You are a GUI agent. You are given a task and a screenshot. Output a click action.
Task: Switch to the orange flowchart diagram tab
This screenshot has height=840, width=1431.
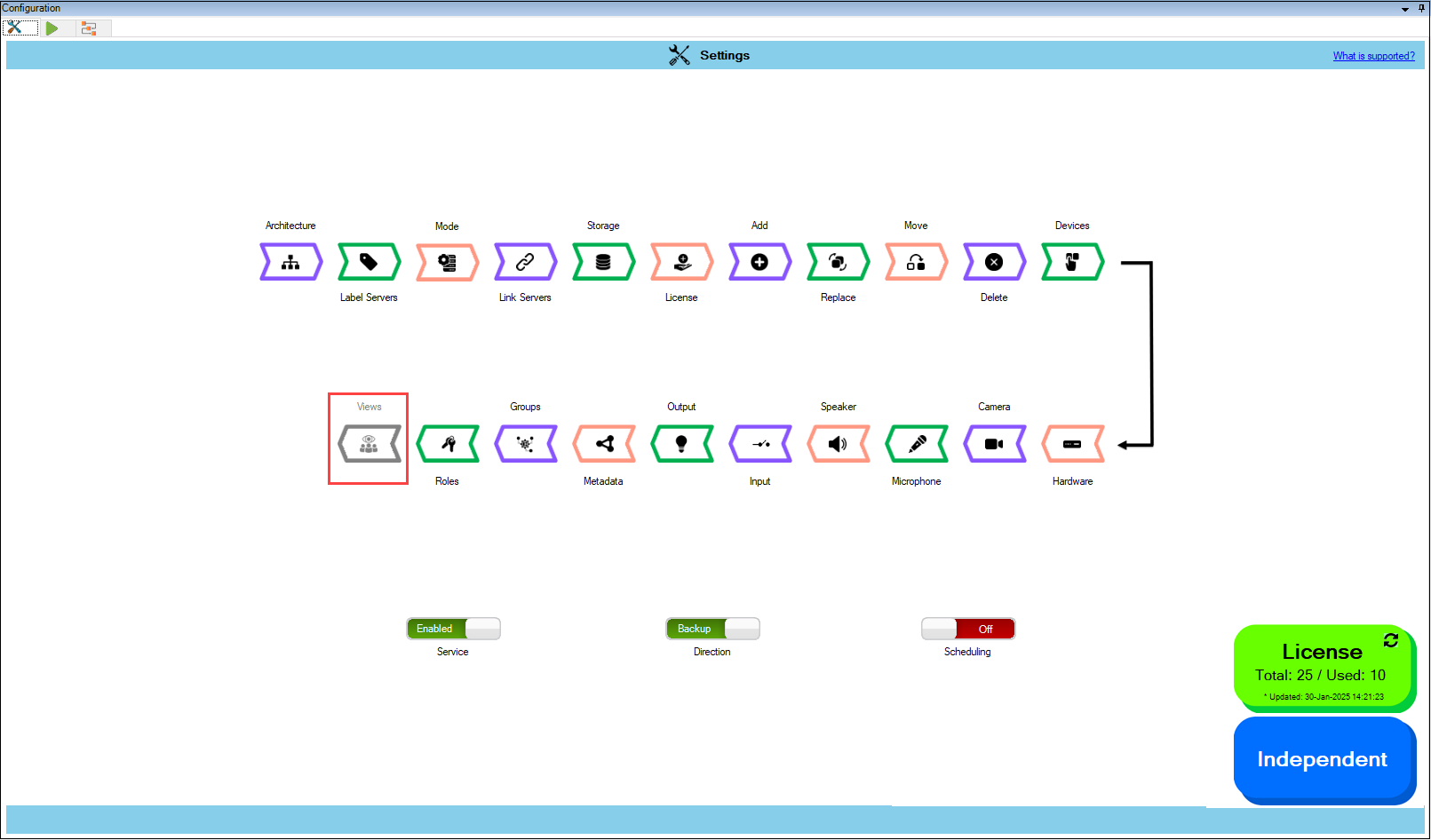point(89,28)
